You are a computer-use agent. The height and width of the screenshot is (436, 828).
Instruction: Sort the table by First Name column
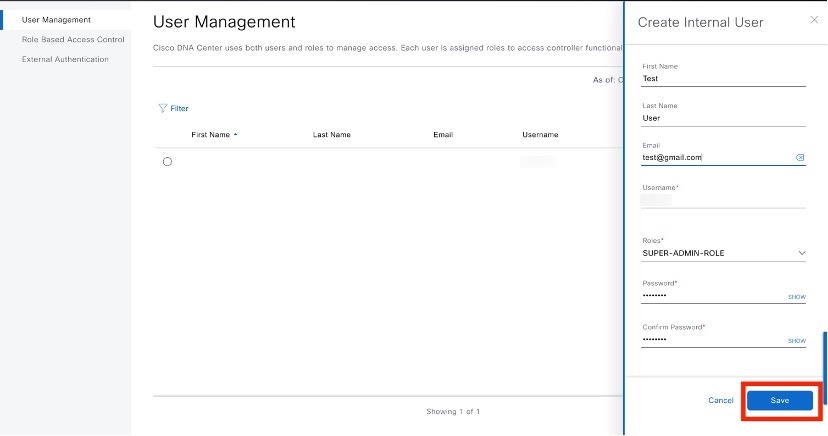click(x=214, y=135)
